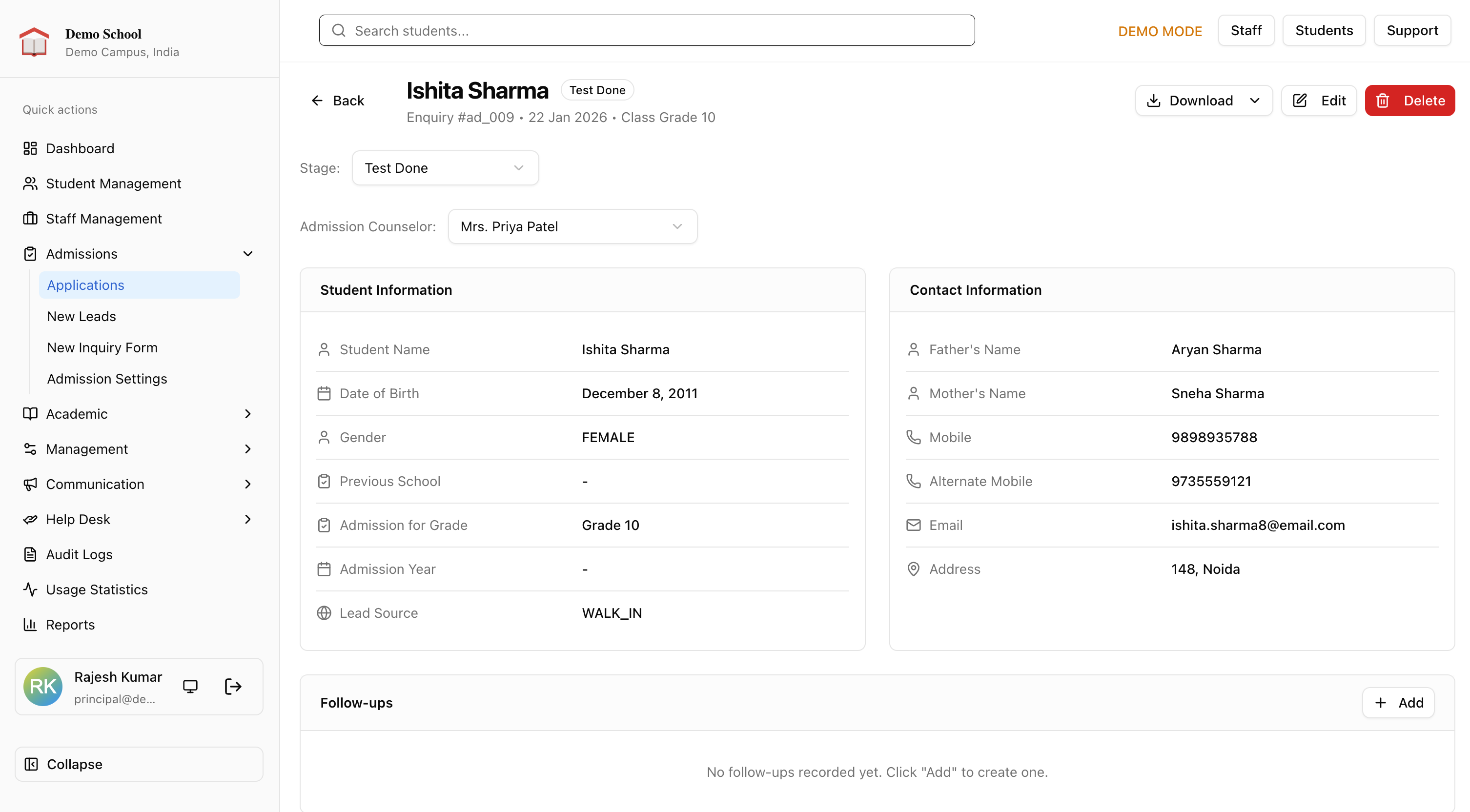The height and width of the screenshot is (812, 1470).
Task: Click the RK user avatar
Action: point(43,687)
